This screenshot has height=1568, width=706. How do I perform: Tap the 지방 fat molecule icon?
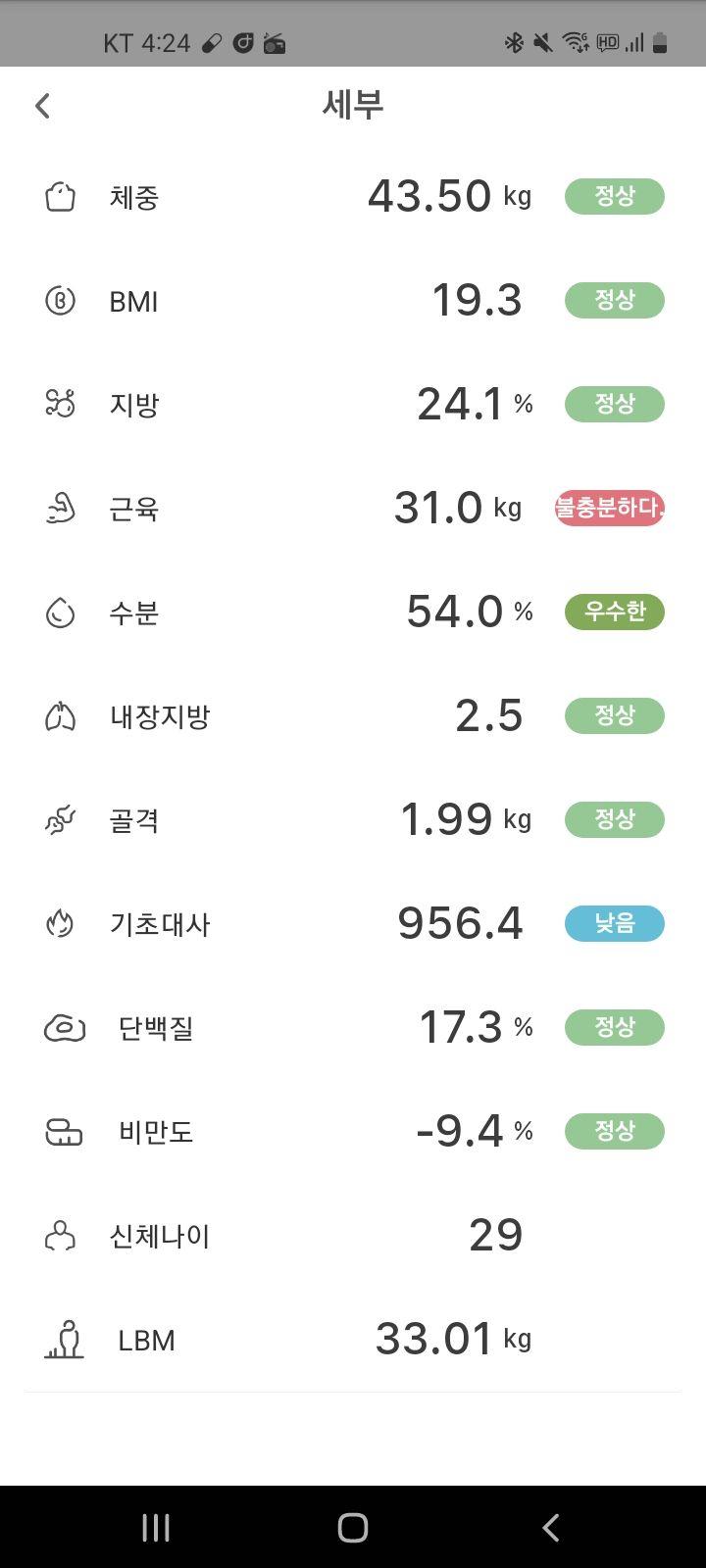coord(61,404)
